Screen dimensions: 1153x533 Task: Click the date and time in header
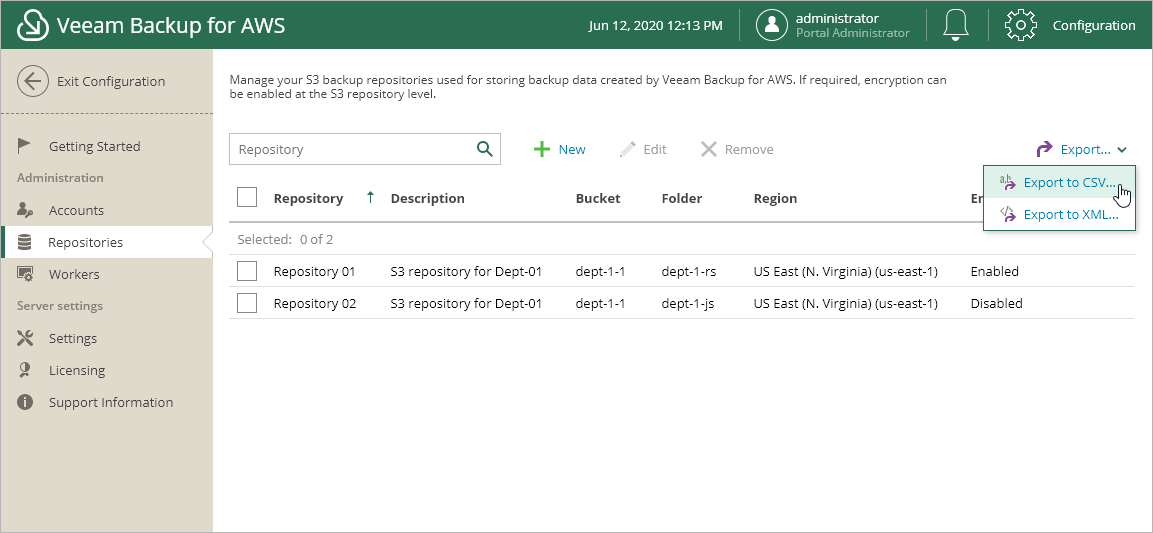tap(655, 26)
